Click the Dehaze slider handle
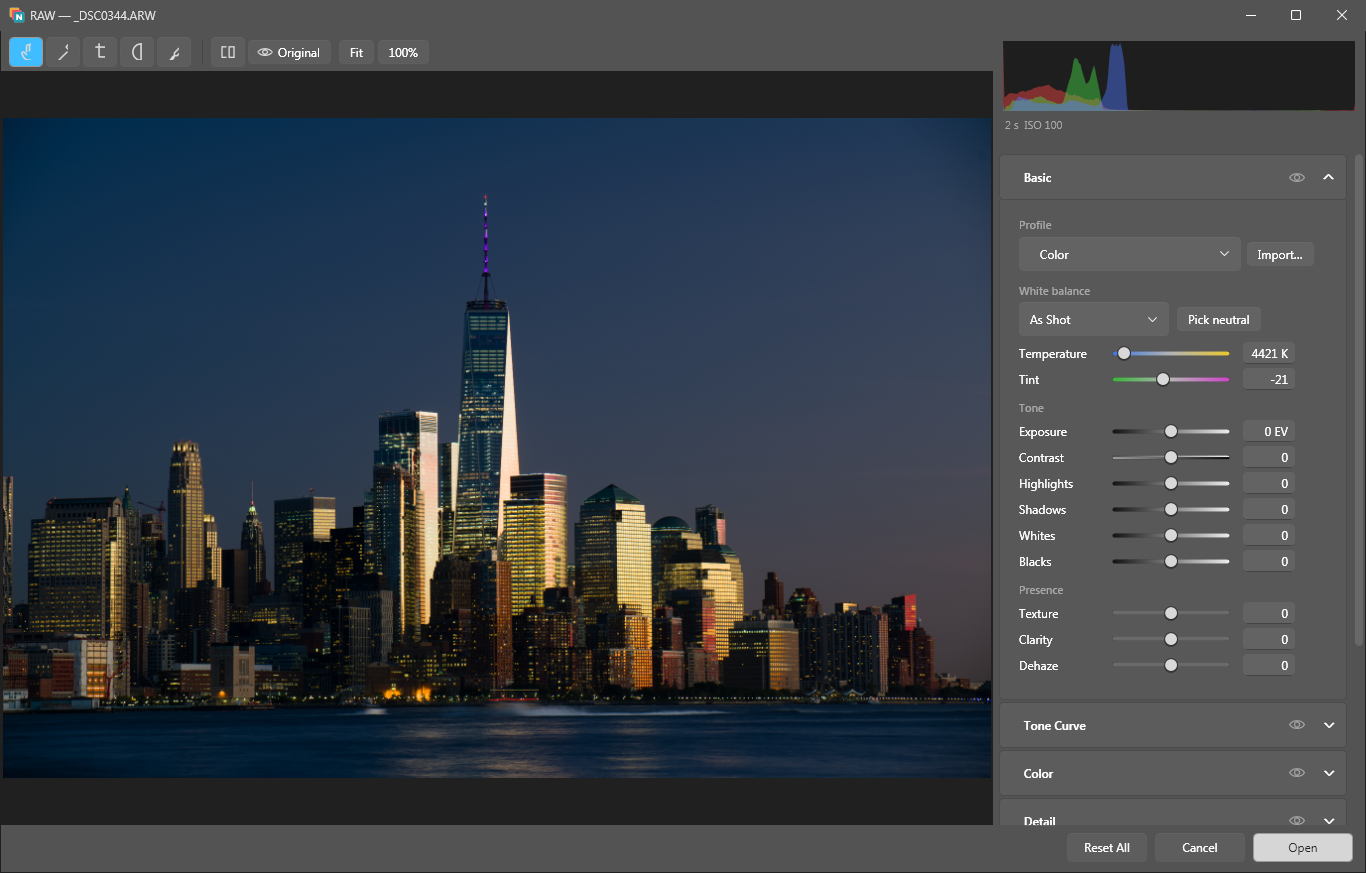The width and height of the screenshot is (1366, 873). coord(1171,665)
